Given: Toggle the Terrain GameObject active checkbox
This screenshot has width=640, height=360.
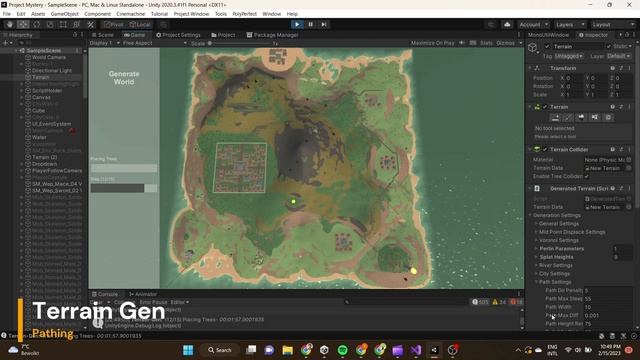Looking at the screenshot, I should click(x=547, y=47).
